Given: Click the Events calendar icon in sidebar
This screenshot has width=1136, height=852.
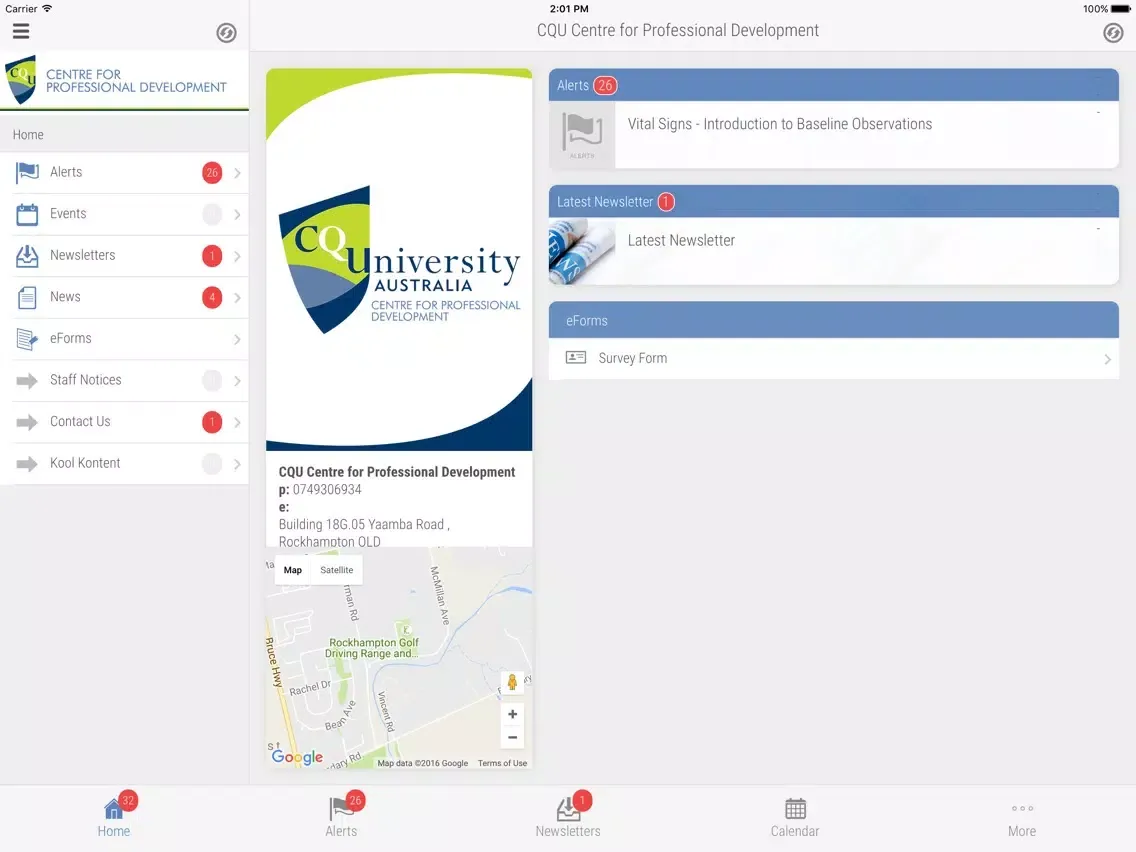Looking at the screenshot, I should tap(27, 214).
